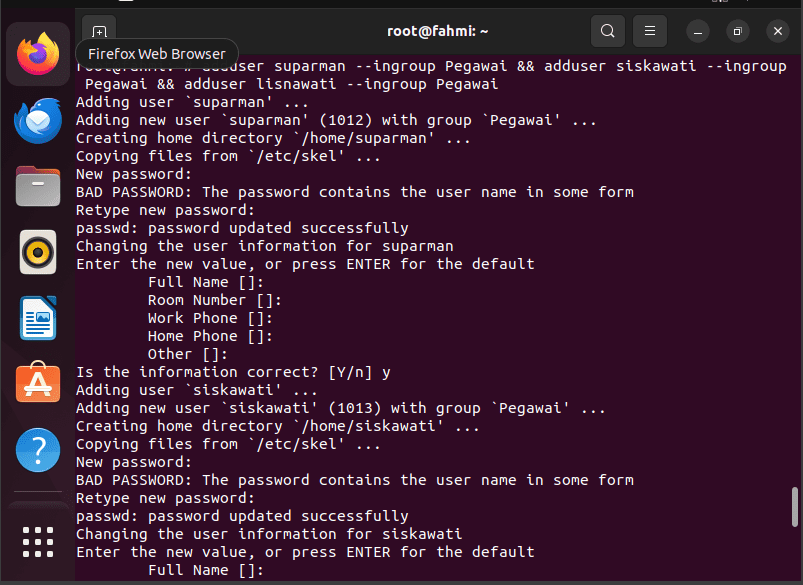The image size is (803, 585).
Task: Launch Thunderbird mail client
Action: 38,121
